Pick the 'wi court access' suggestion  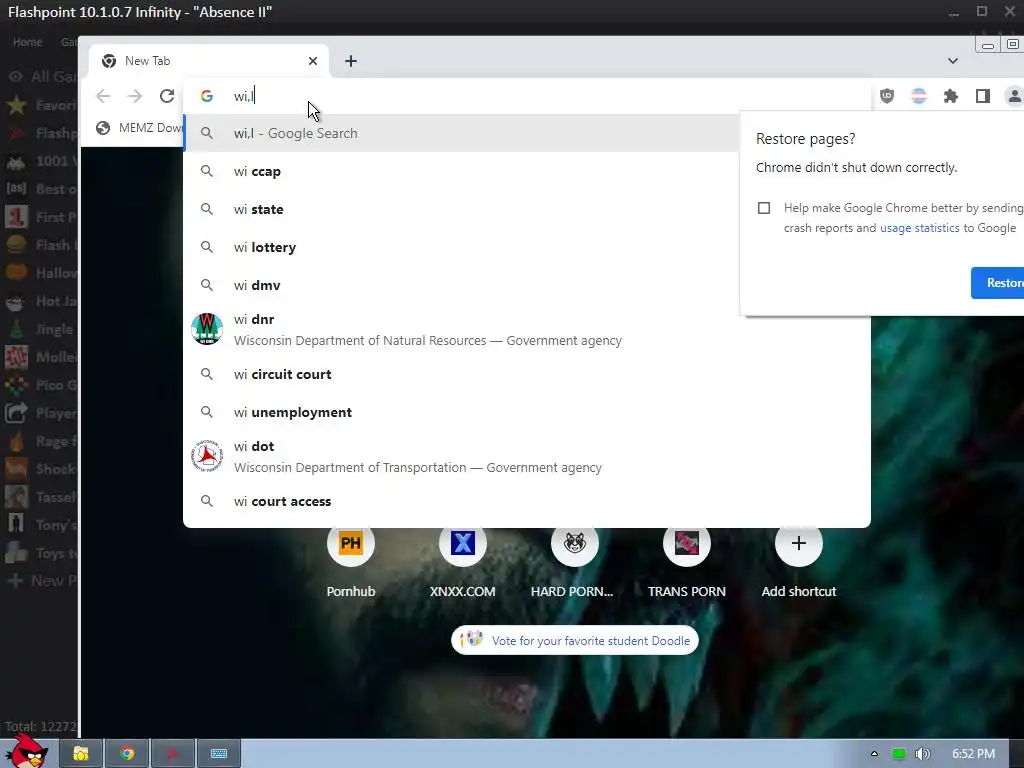527,501
